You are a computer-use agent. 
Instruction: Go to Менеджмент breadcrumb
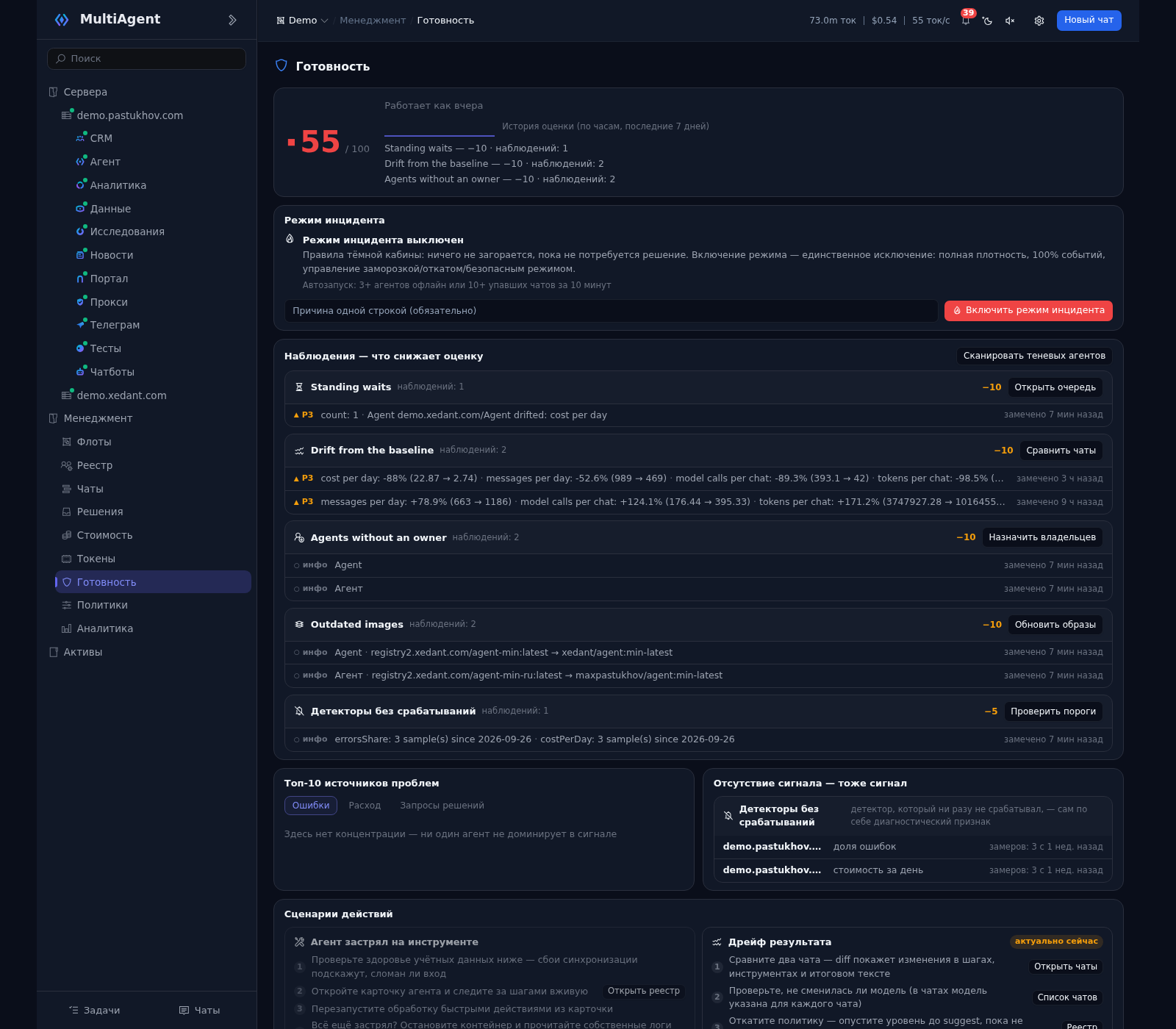point(373,21)
